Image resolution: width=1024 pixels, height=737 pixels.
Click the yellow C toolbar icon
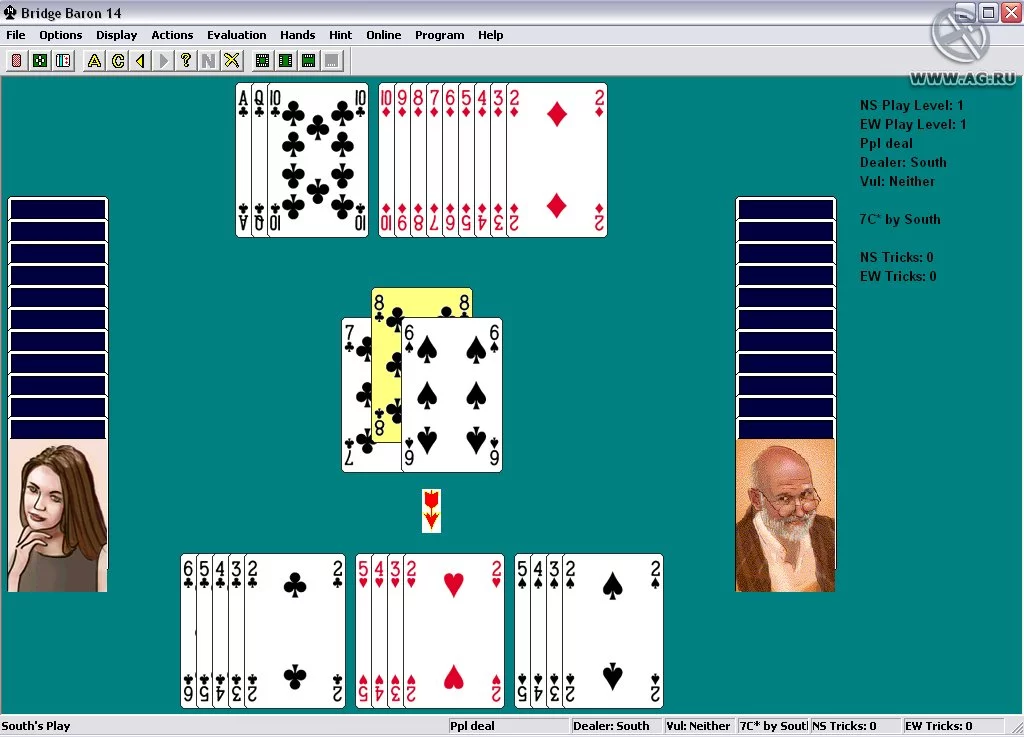(x=118, y=61)
